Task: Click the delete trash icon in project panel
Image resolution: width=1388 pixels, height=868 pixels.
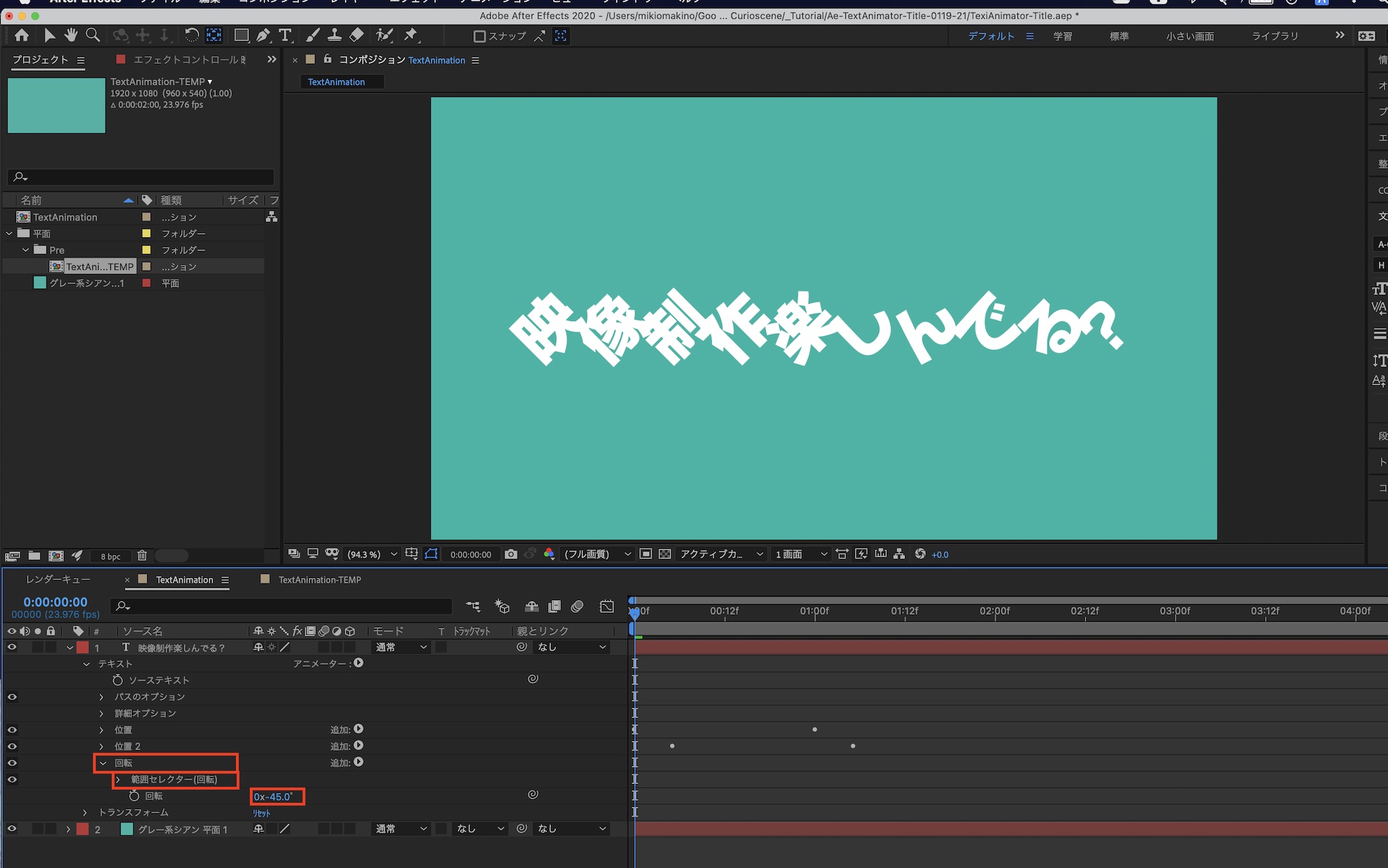Action: [142, 555]
